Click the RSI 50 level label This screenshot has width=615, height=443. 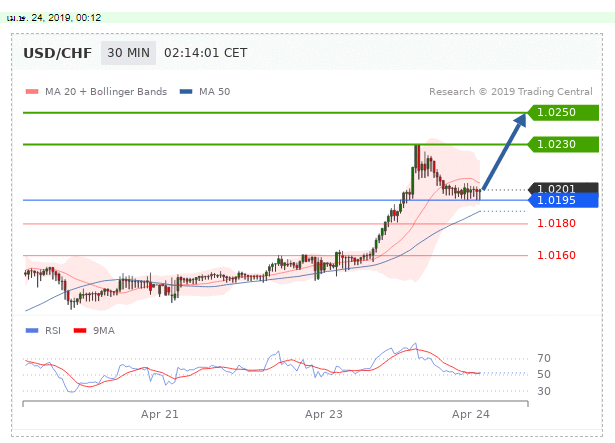pos(544,375)
